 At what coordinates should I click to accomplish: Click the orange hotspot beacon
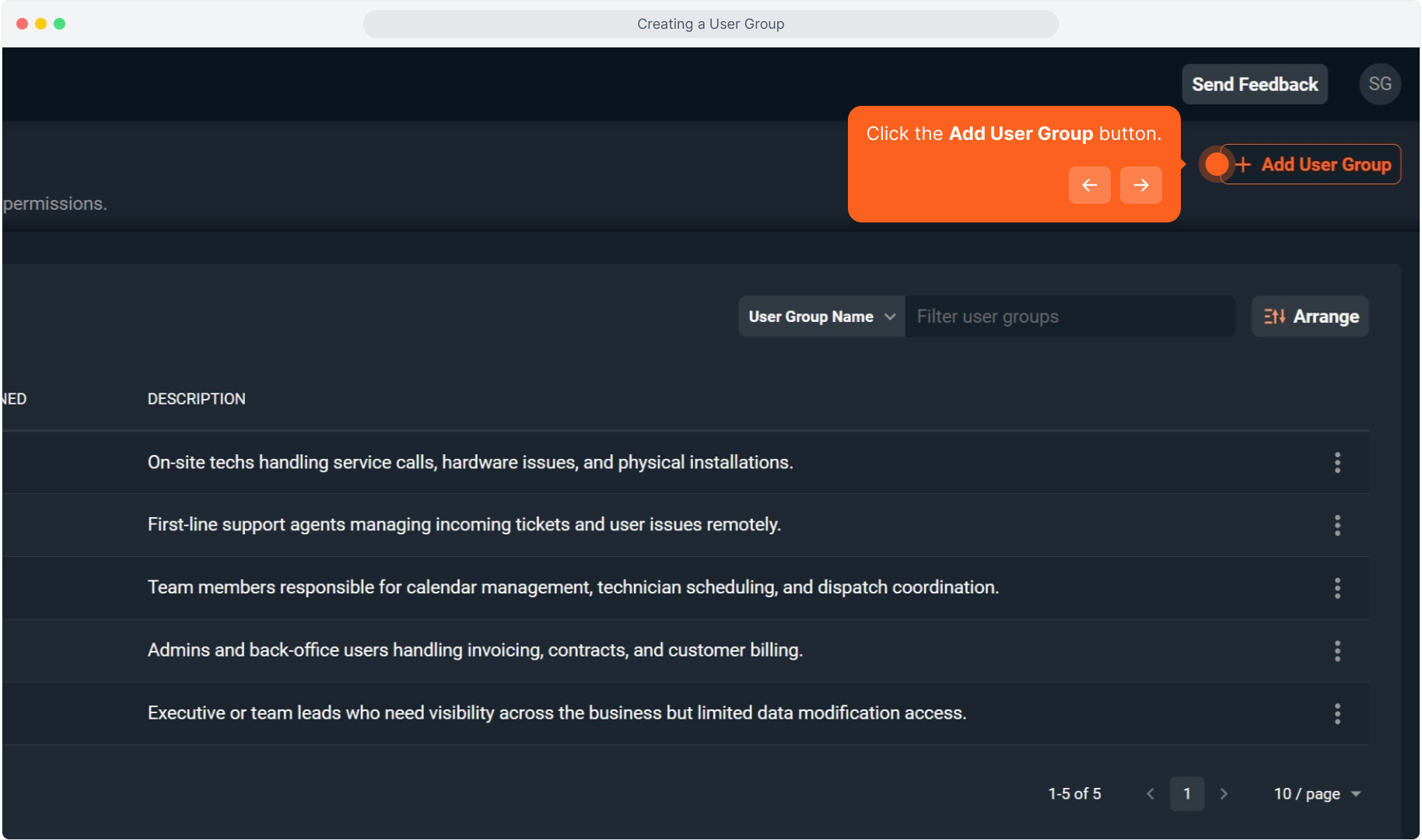pyautogui.click(x=1216, y=164)
